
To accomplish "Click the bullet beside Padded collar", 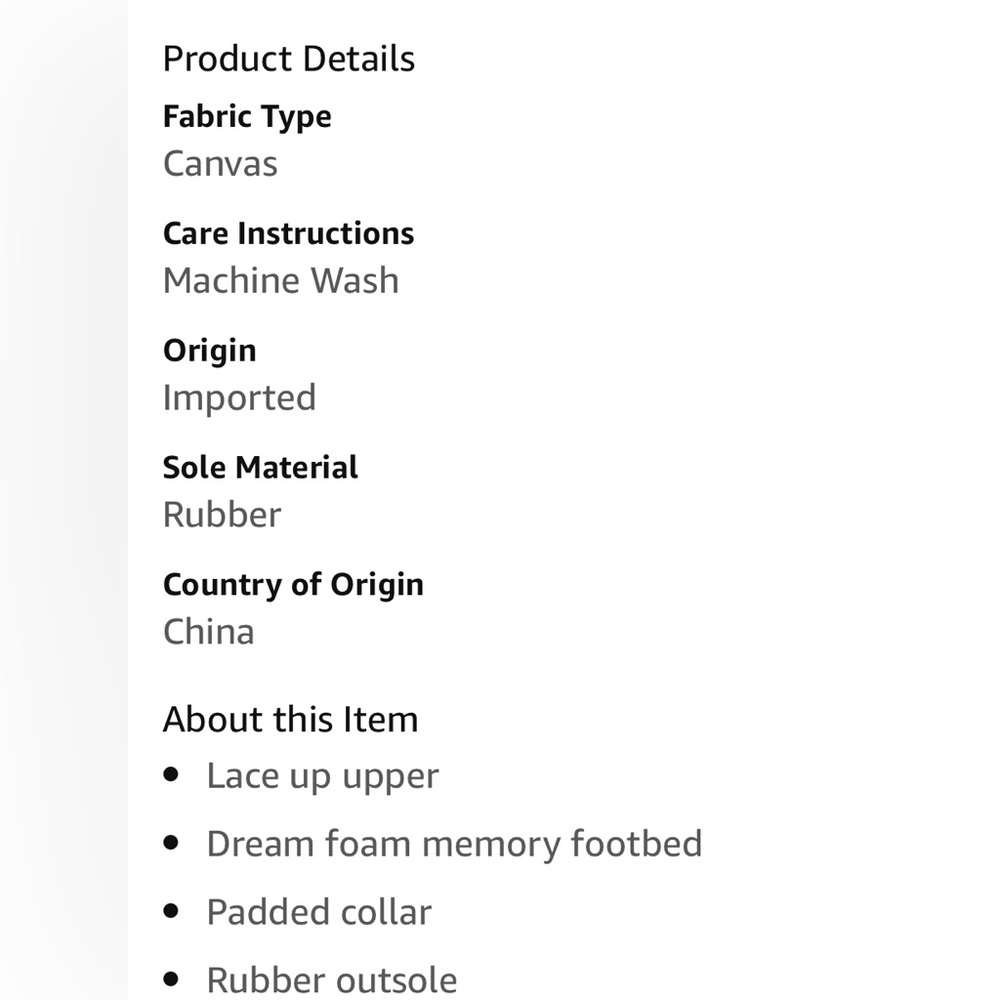I will click(x=173, y=910).
